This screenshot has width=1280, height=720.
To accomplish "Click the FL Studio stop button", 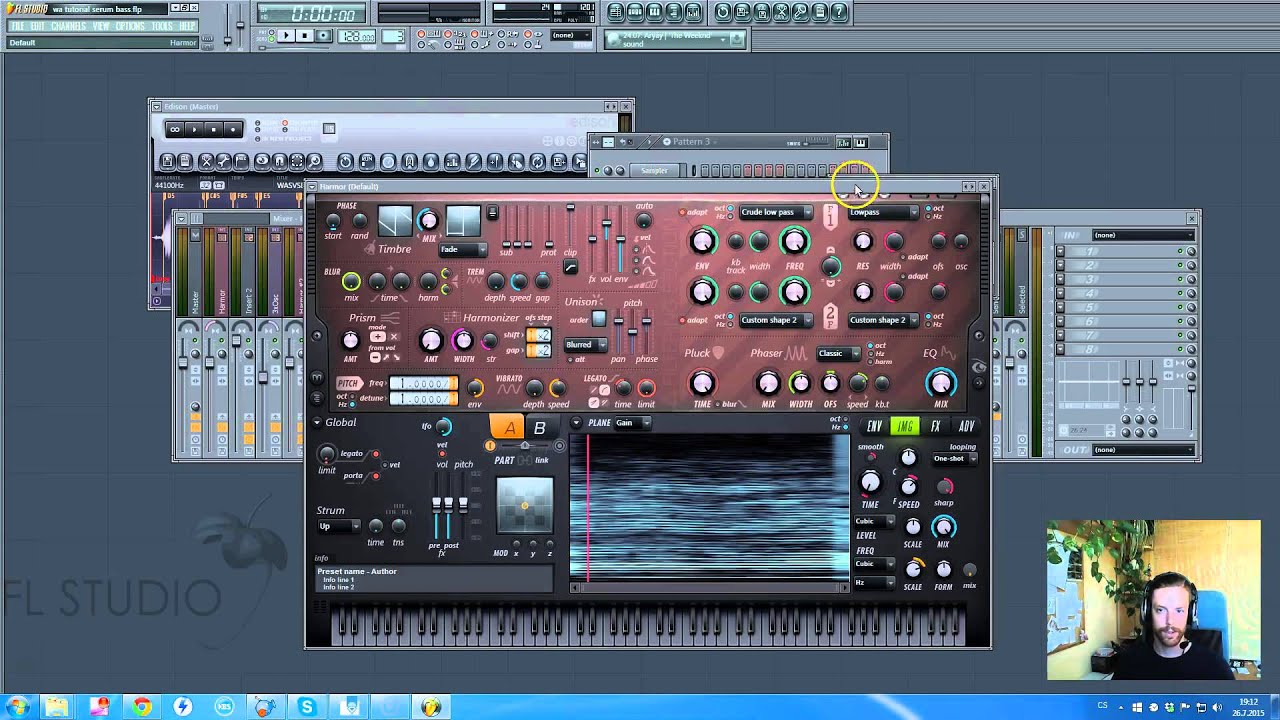I will coord(305,36).
